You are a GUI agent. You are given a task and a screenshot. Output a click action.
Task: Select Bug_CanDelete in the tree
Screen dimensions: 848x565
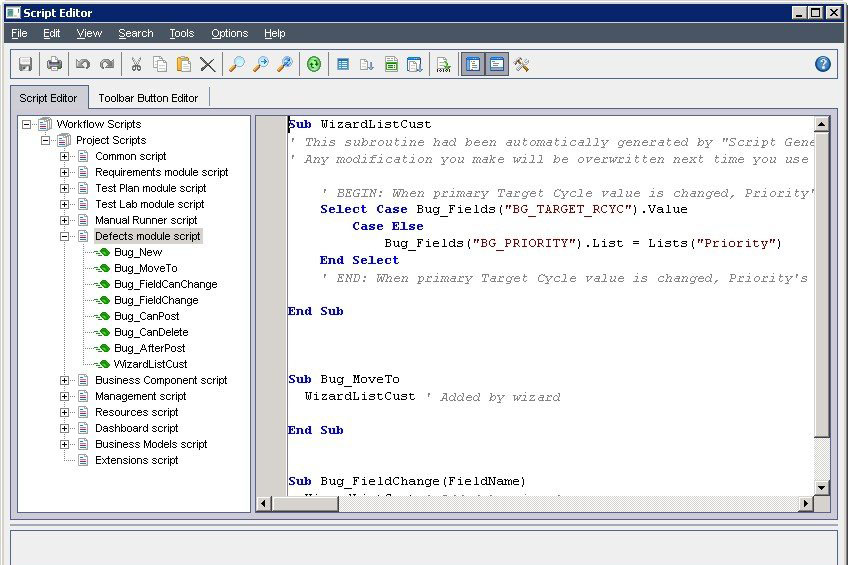(151, 332)
